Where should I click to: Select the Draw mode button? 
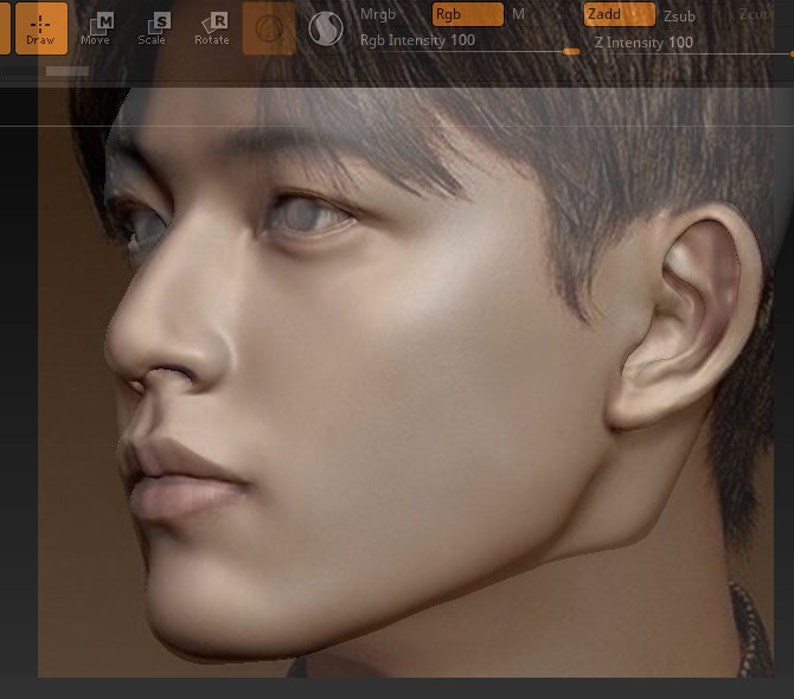(x=41, y=28)
